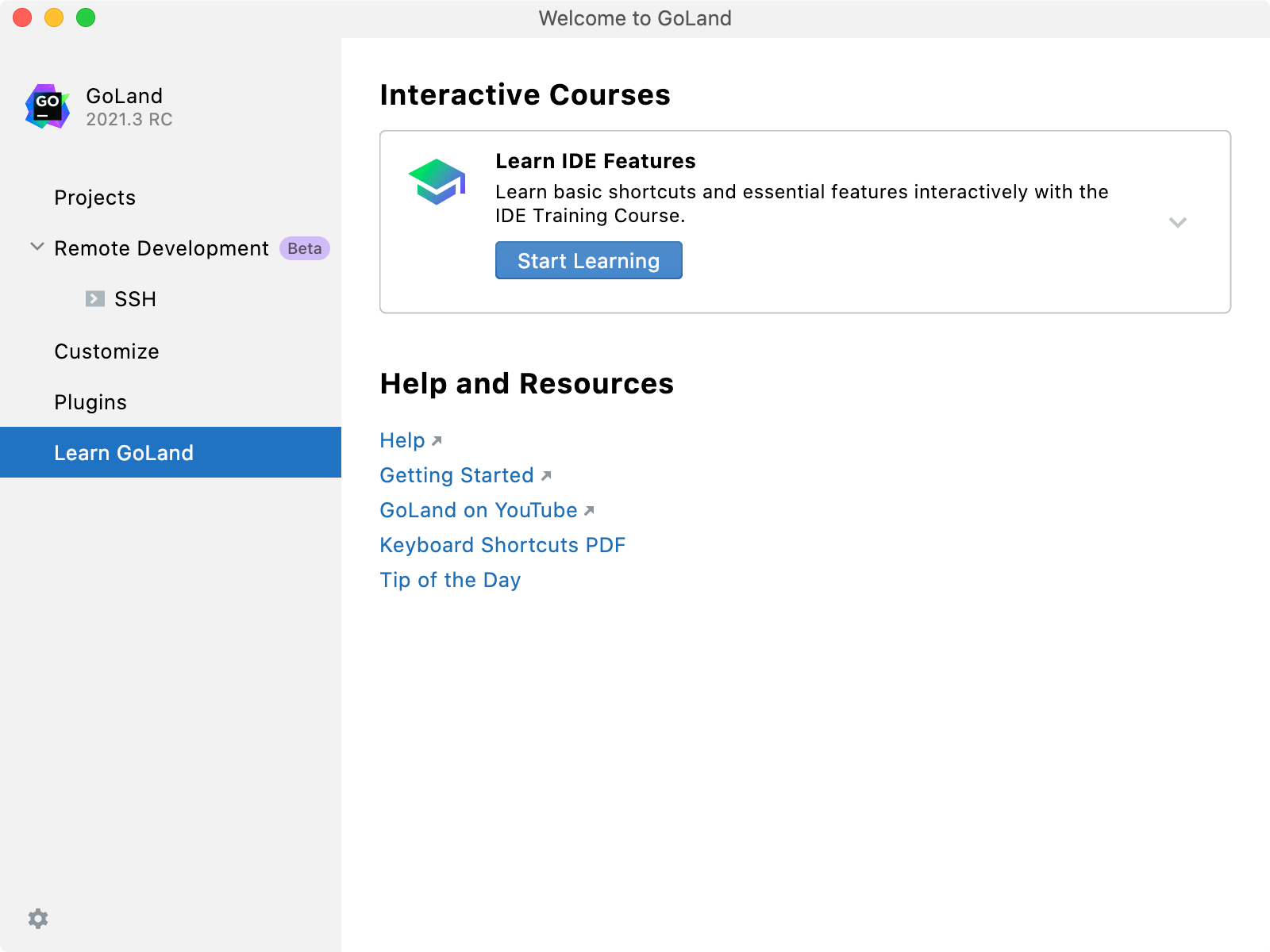Click external arrow icon beside Help
The width and height of the screenshot is (1270, 952).
click(437, 441)
